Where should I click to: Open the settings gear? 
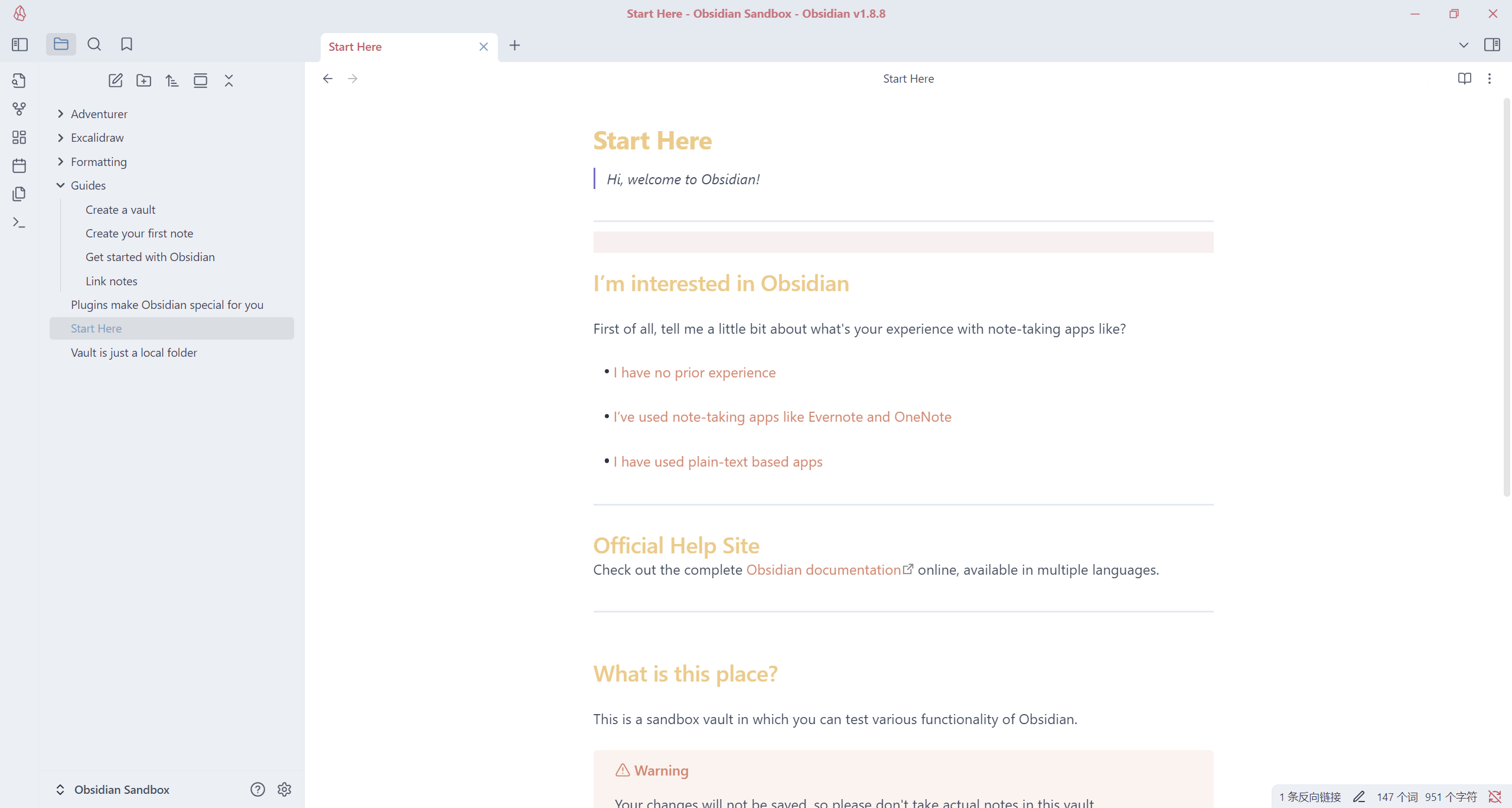(284, 790)
